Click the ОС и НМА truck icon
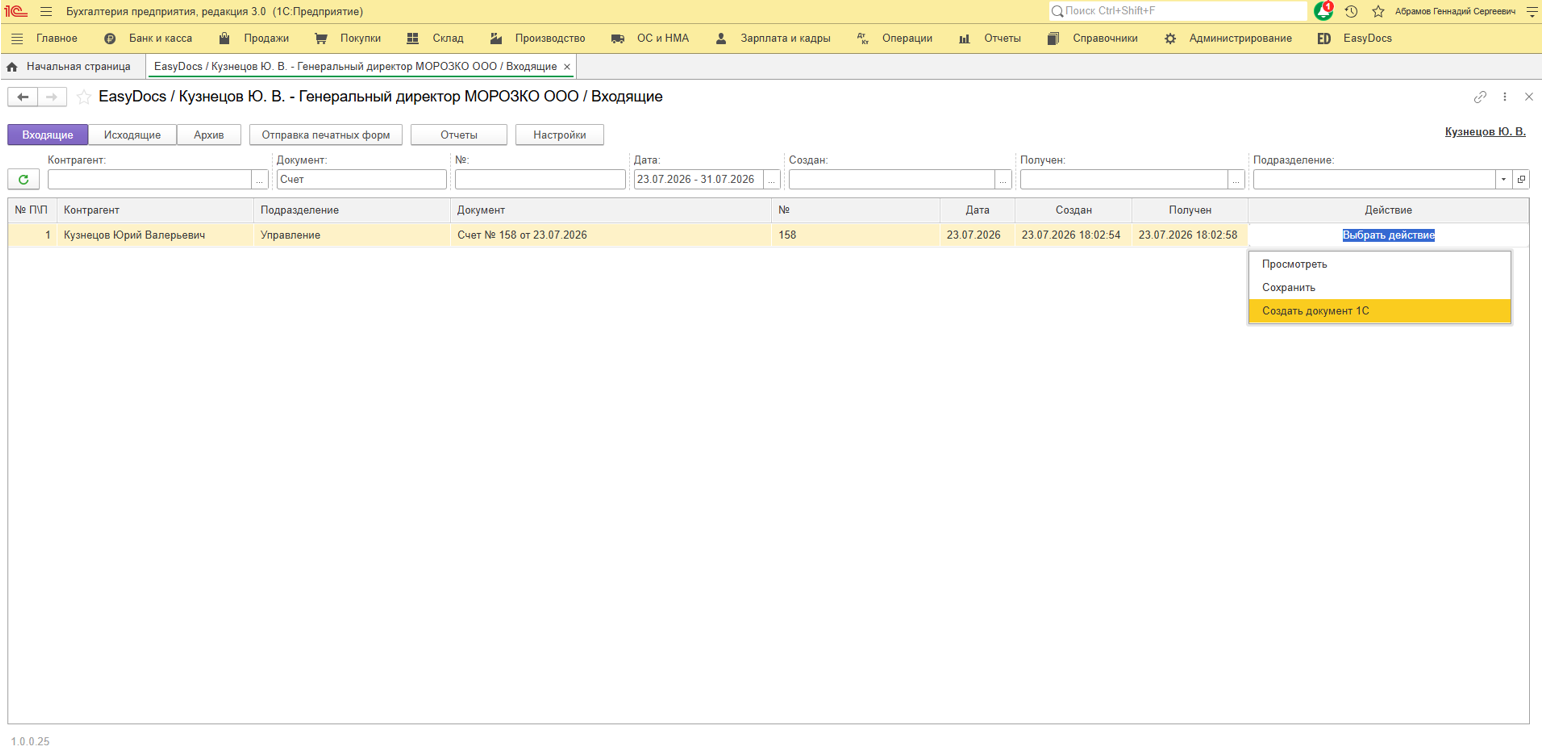This screenshot has width=1543, height=752. pyautogui.click(x=618, y=38)
